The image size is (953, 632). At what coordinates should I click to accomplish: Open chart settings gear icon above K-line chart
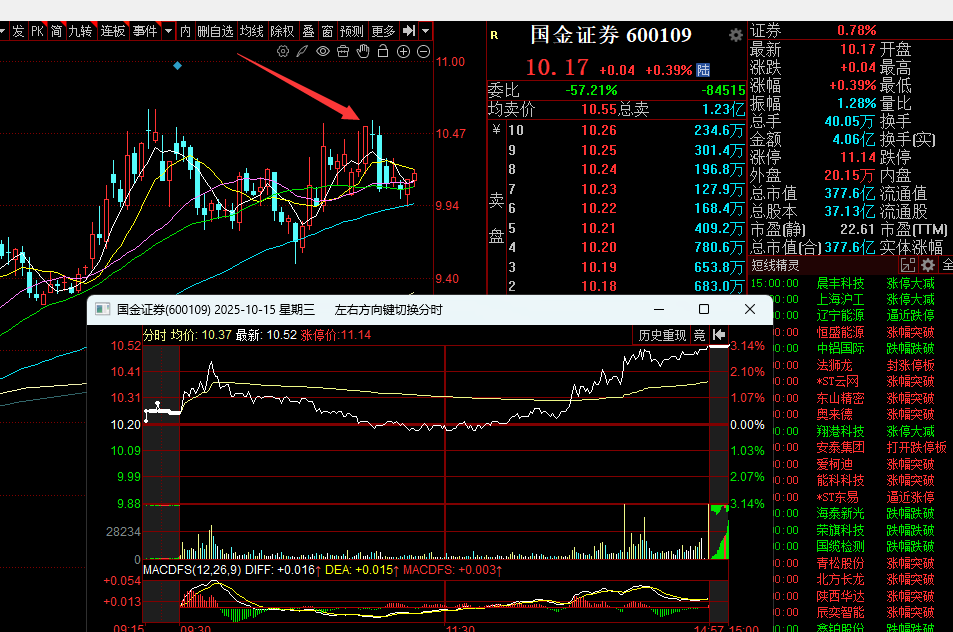pyautogui.click(x=283, y=52)
